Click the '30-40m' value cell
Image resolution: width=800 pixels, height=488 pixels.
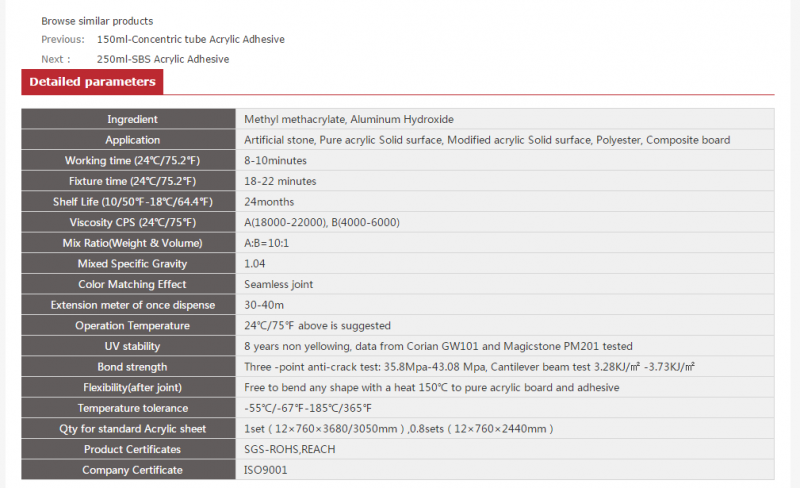(x=505, y=305)
